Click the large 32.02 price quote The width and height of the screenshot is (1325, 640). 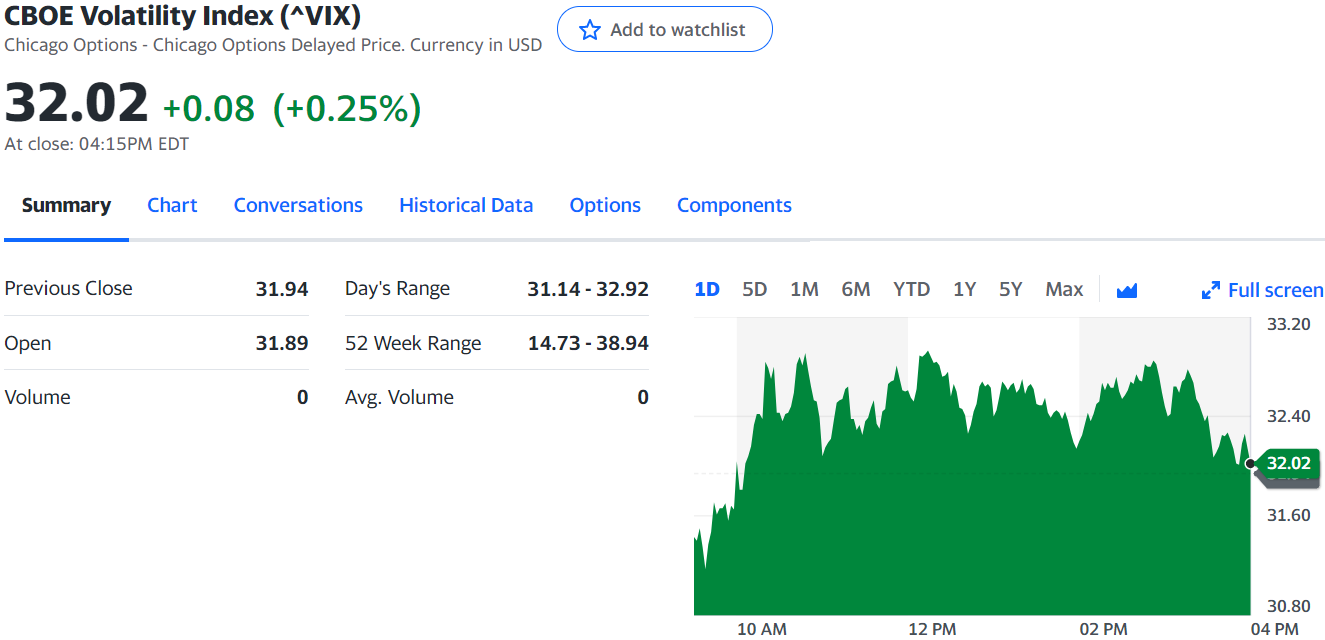pyautogui.click(x=77, y=103)
